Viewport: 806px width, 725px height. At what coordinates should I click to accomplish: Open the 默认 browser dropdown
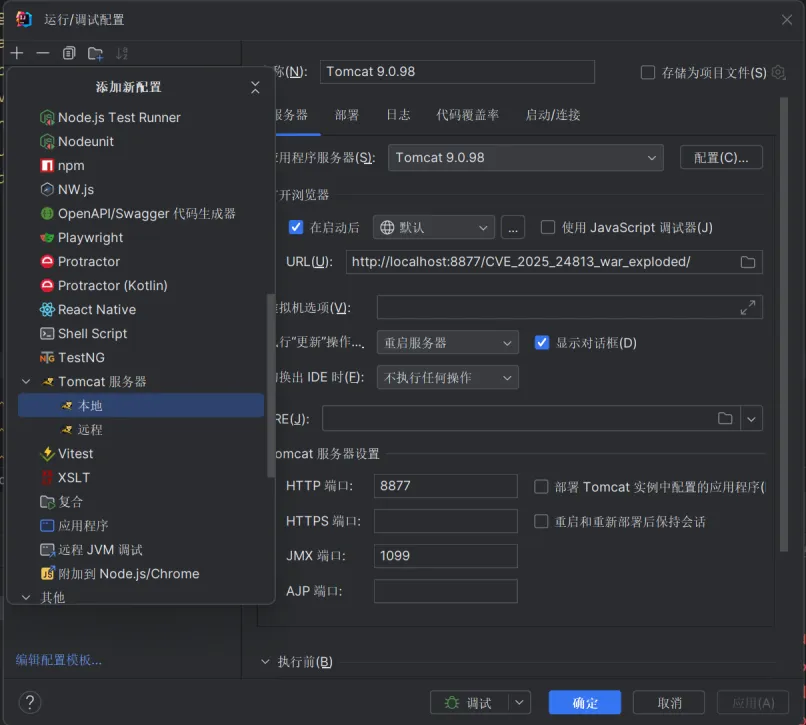pos(433,227)
